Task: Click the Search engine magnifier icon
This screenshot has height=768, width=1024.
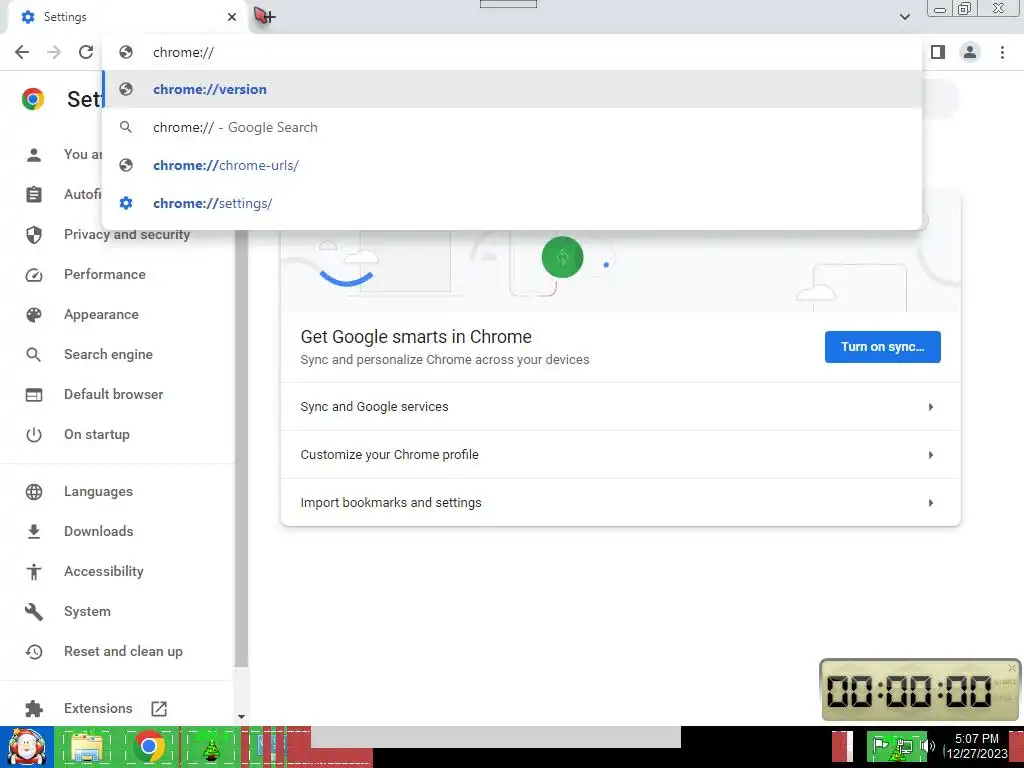Action: [33, 355]
